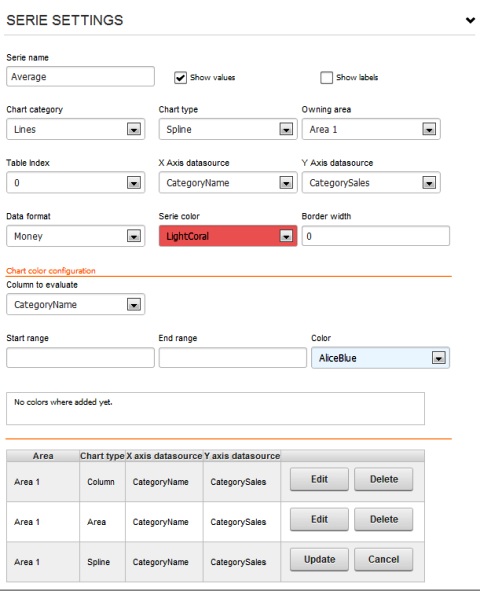Viewport: 480px width, 591px height.
Task: Open the Table index dropdown arrow
Action: click(134, 183)
